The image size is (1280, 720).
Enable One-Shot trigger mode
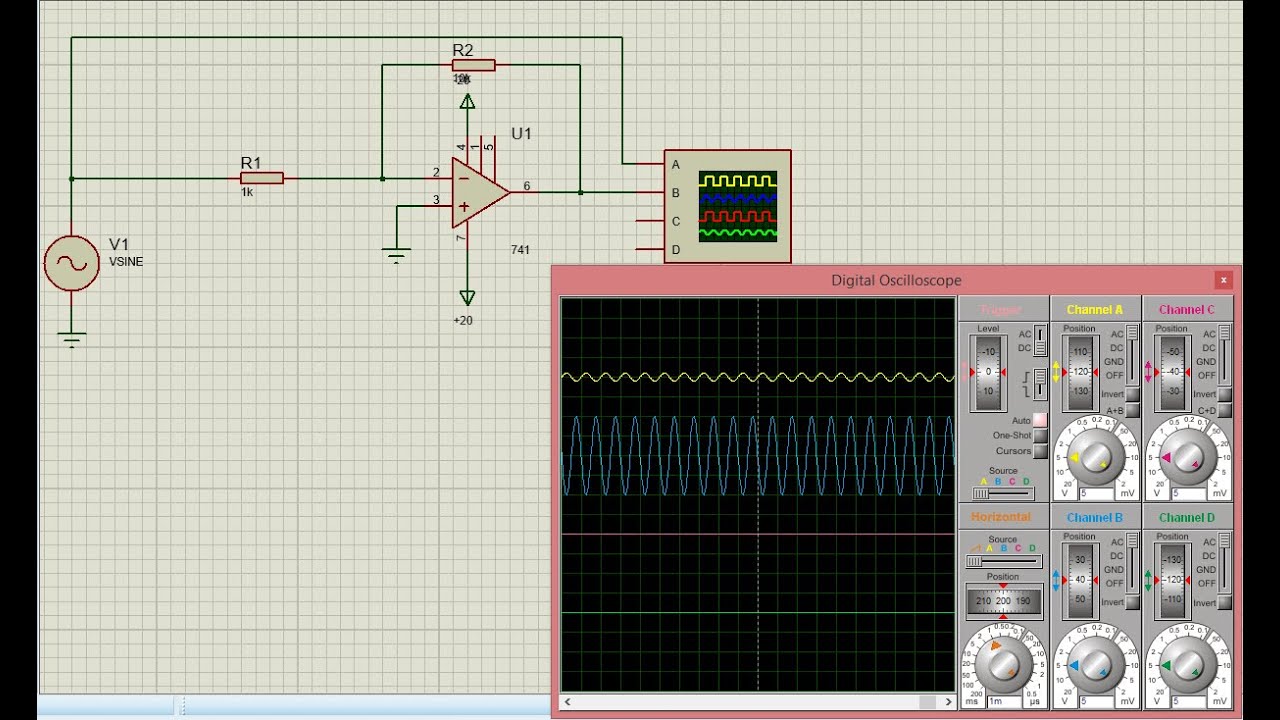pos(1040,436)
